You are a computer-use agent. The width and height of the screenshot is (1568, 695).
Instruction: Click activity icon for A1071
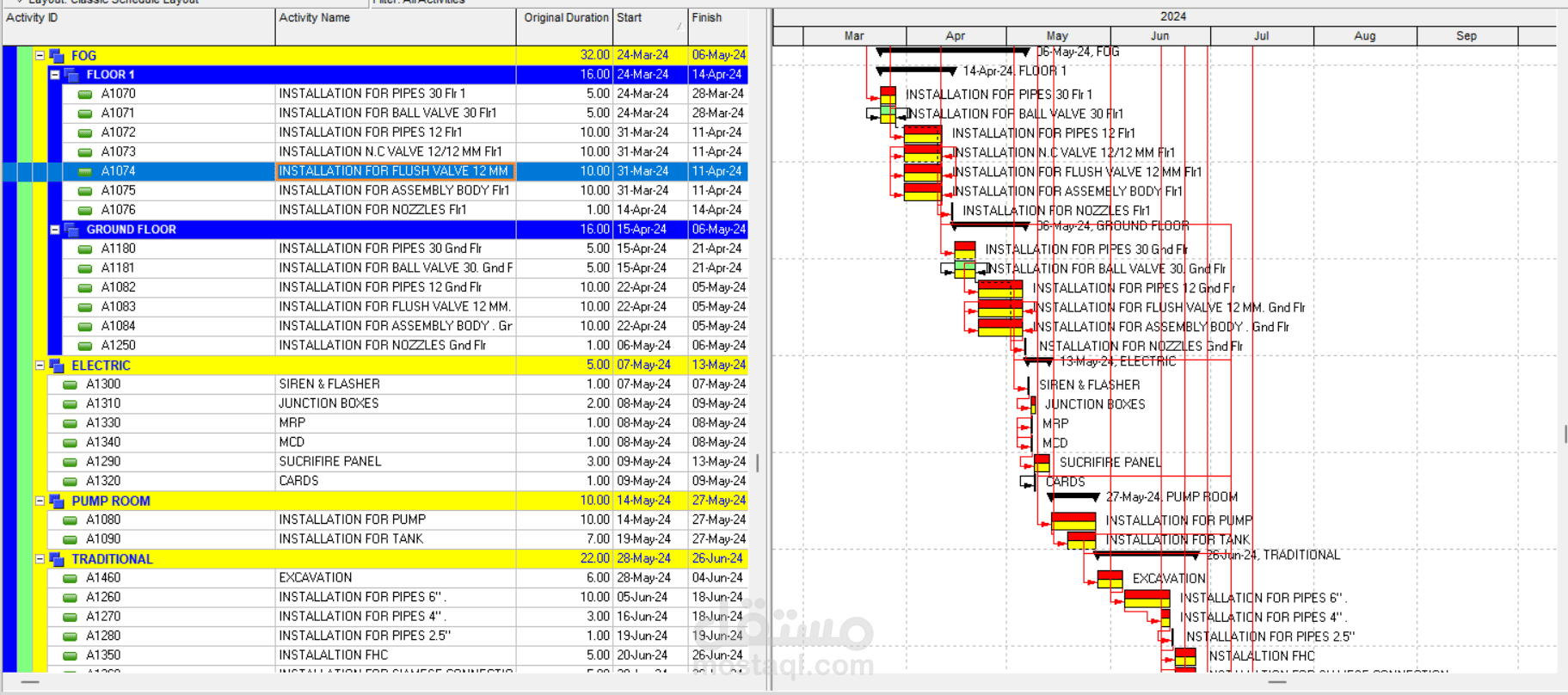(x=85, y=114)
